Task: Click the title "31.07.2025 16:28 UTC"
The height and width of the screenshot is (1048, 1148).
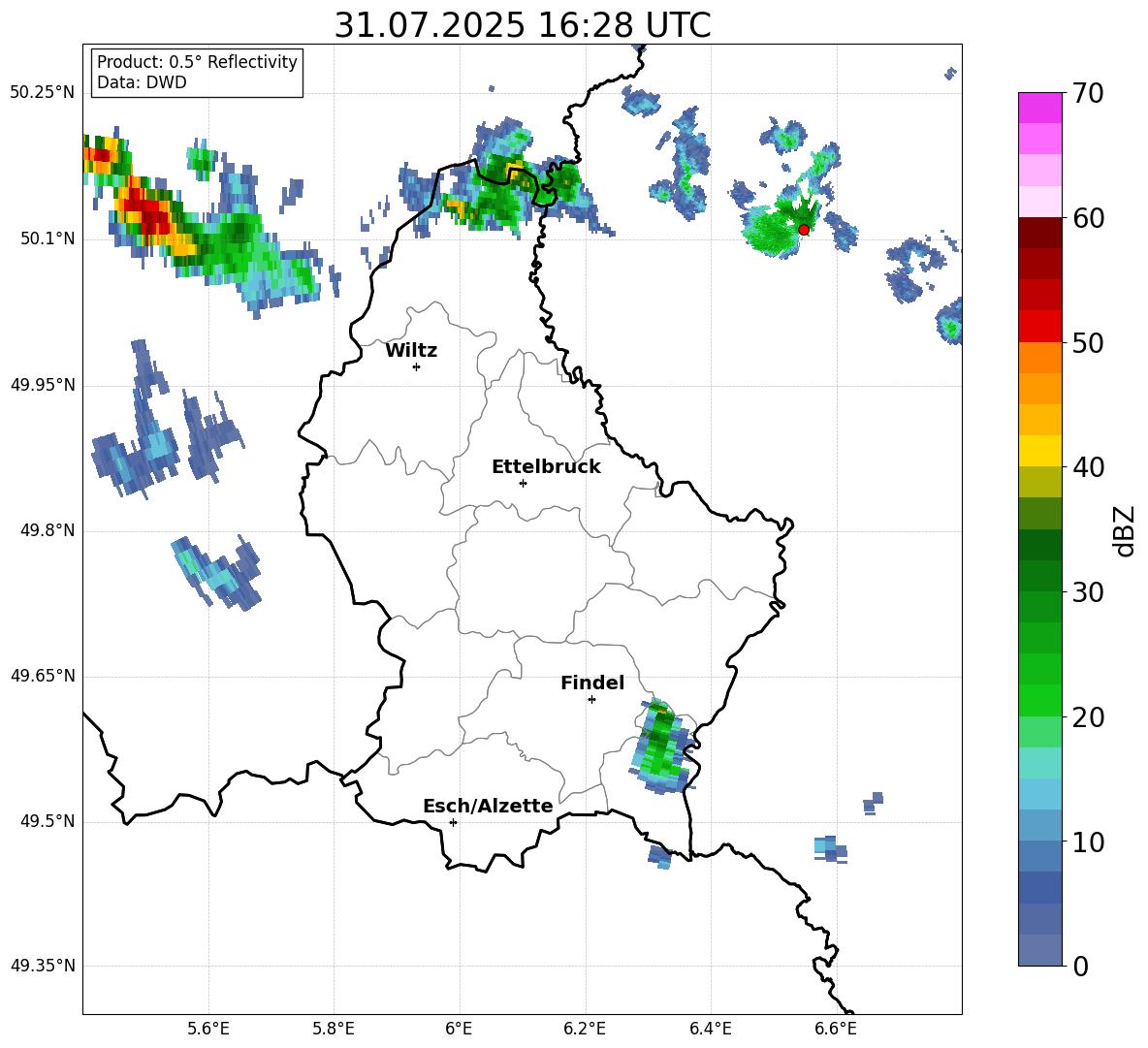Action: (522, 25)
